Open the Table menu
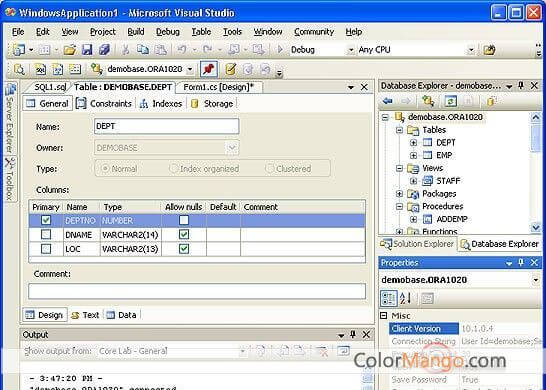546x390 pixels. click(x=201, y=32)
